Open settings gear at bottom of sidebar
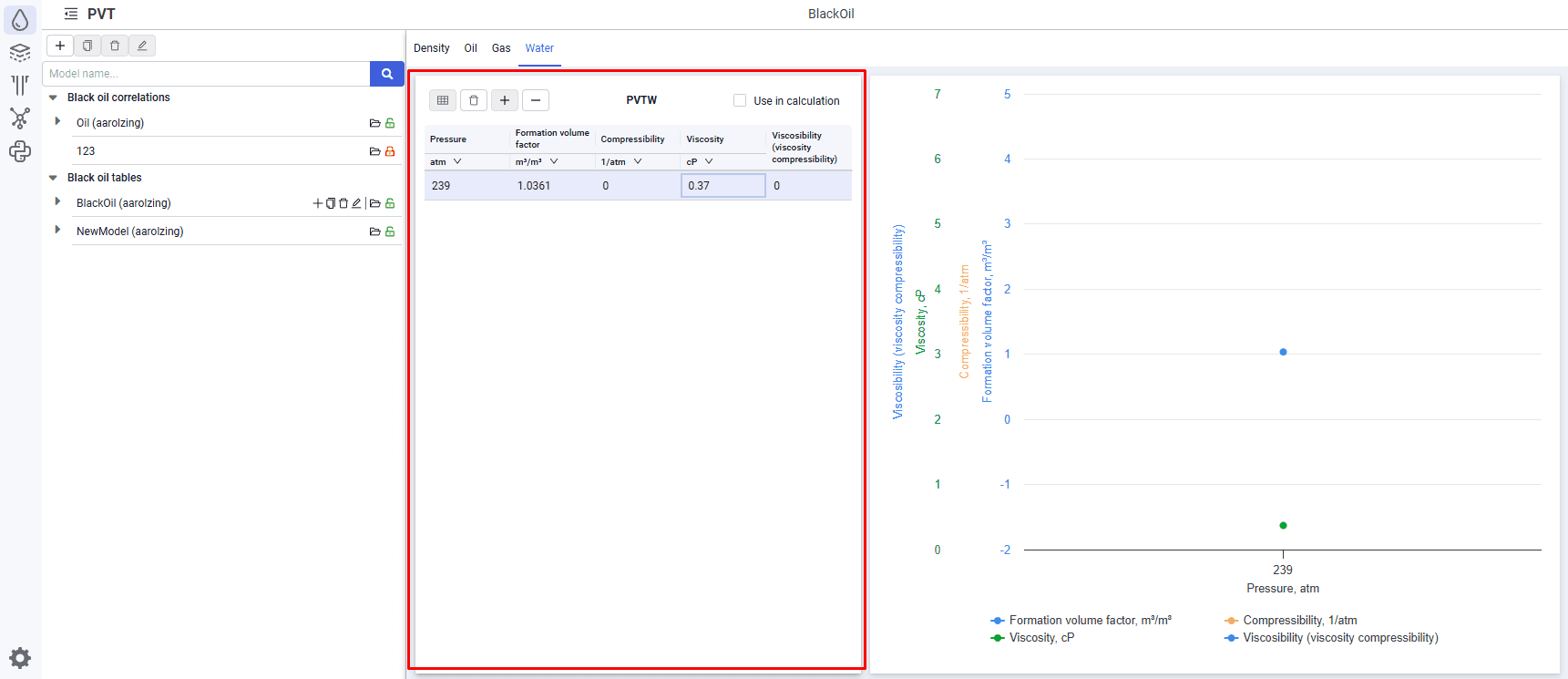1568x679 pixels. click(20, 658)
